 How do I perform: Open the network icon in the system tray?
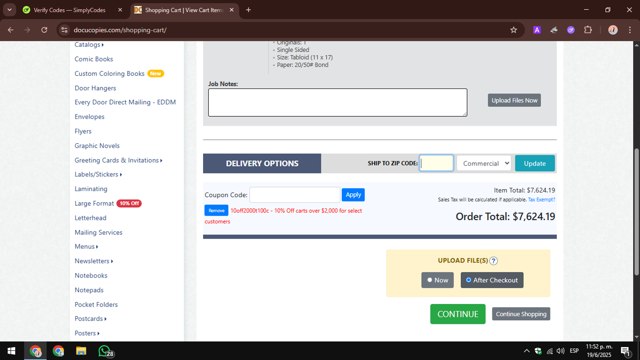[549, 351]
